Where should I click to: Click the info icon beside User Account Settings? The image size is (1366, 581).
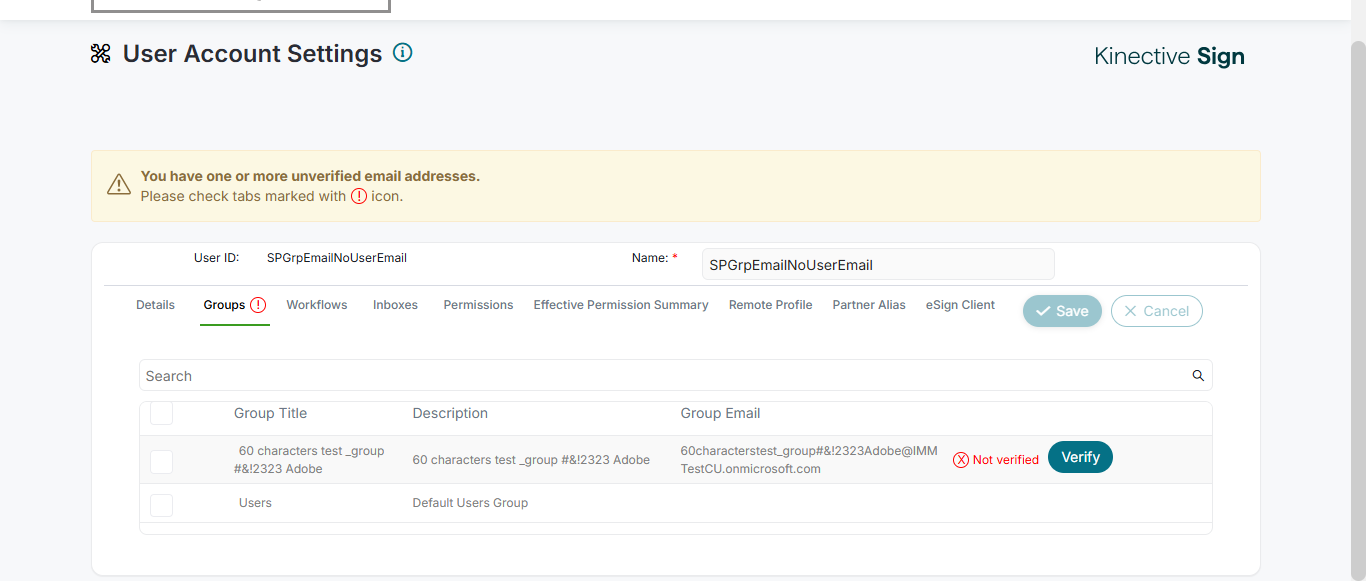click(403, 53)
